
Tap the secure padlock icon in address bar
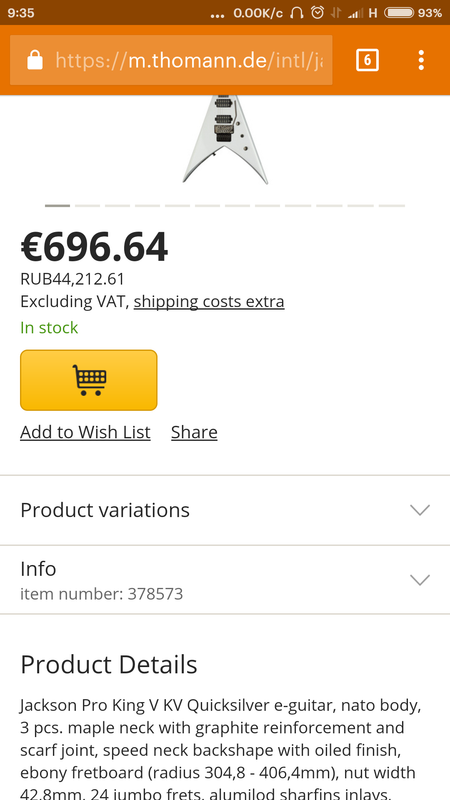pyautogui.click(x=35, y=60)
